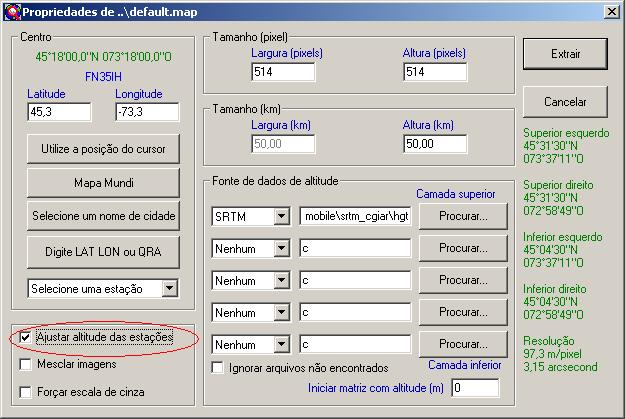Click the 'Inferior direito' coordinates text
625x419 pixels.
point(555,301)
